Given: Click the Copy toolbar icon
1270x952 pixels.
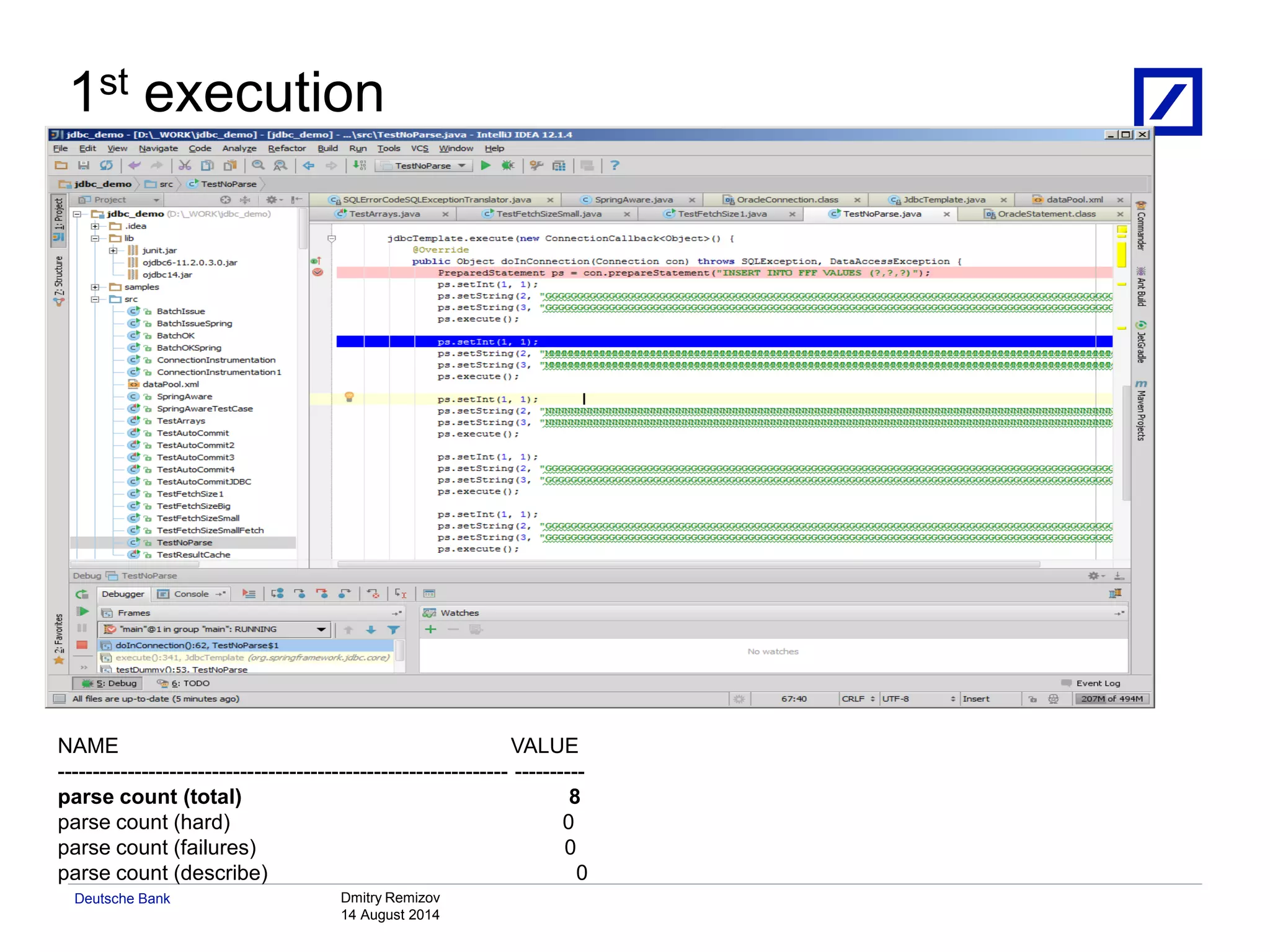Looking at the screenshot, I should pyautogui.click(x=207, y=165).
